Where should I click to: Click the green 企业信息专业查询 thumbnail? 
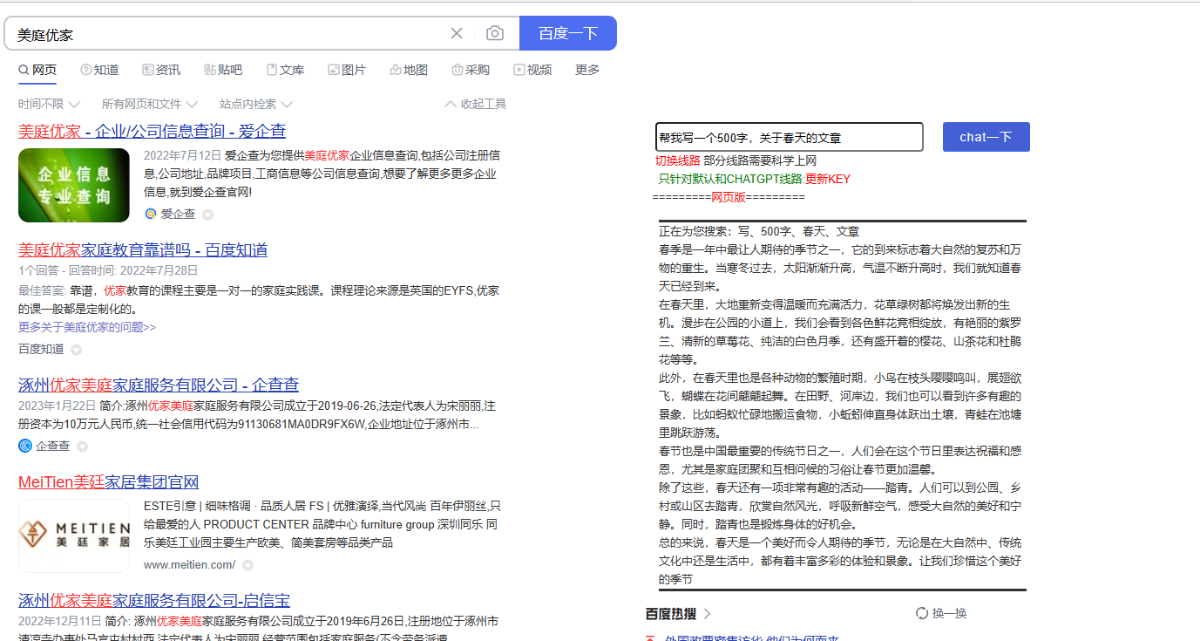click(x=74, y=185)
